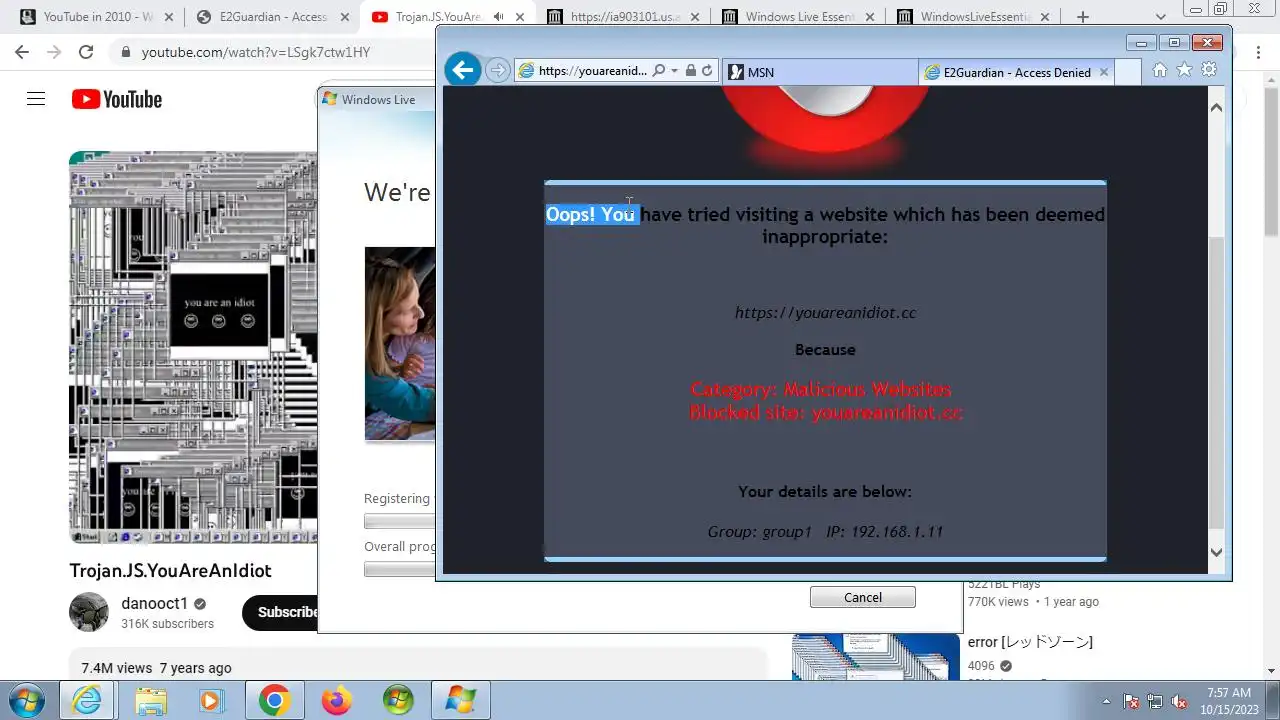The width and height of the screenshot is (1280, 720).
Task: Open the 'Windows Live Essent' Chrome tab
Action: click(797, 17)
